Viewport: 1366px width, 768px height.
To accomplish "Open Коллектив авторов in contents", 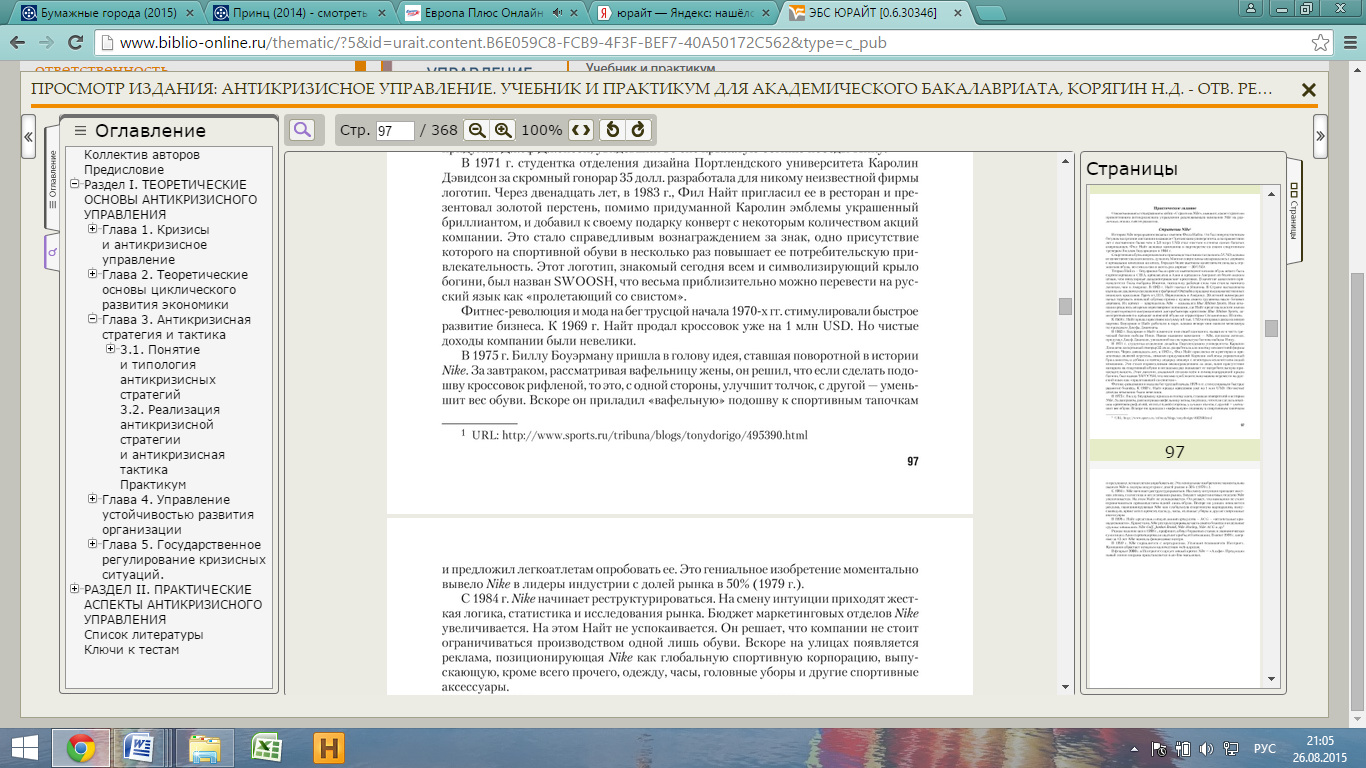I will coord(142,155).
